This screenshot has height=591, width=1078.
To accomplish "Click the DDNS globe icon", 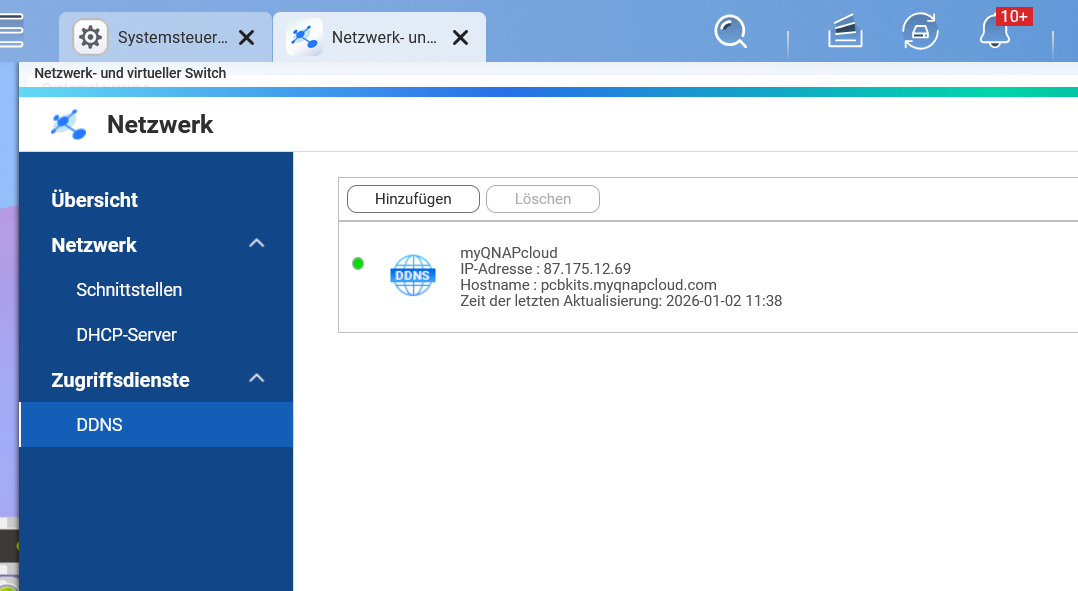I will click(x=413, y=274).
